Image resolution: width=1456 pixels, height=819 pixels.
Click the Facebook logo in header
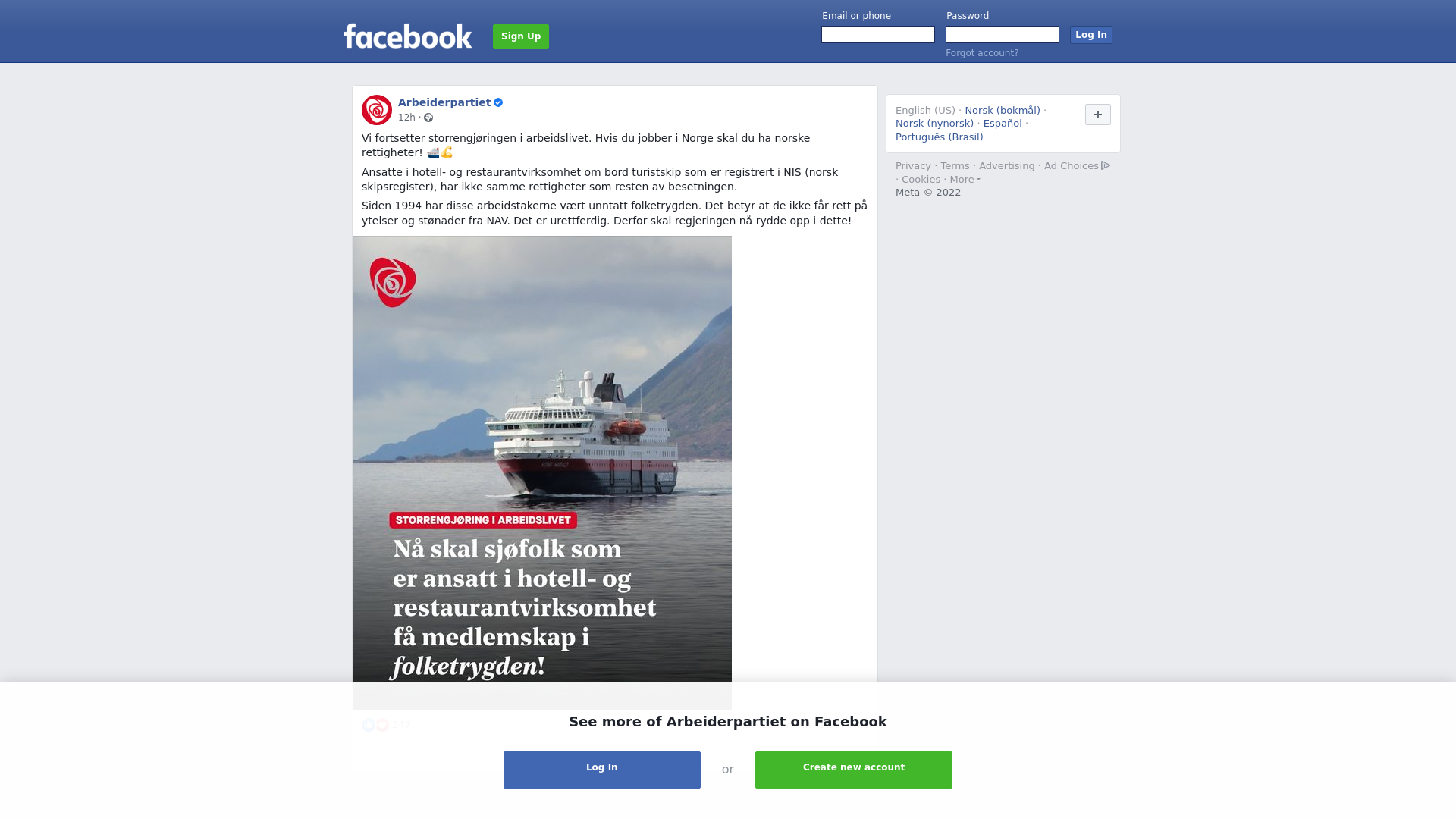coord(407,36)
